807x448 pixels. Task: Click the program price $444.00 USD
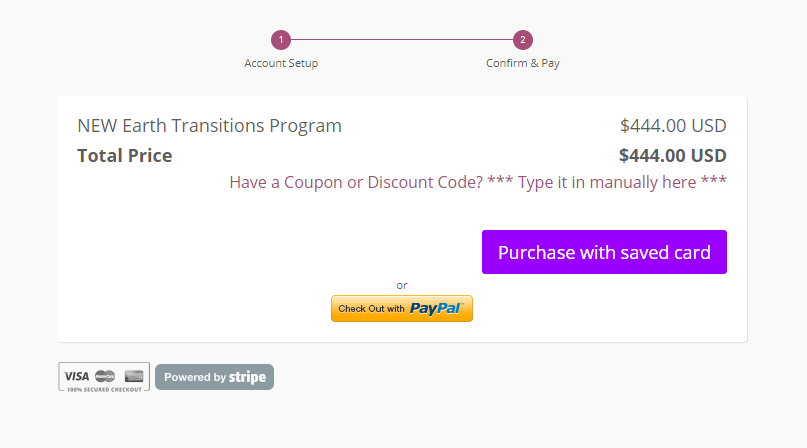coord(673,126)
